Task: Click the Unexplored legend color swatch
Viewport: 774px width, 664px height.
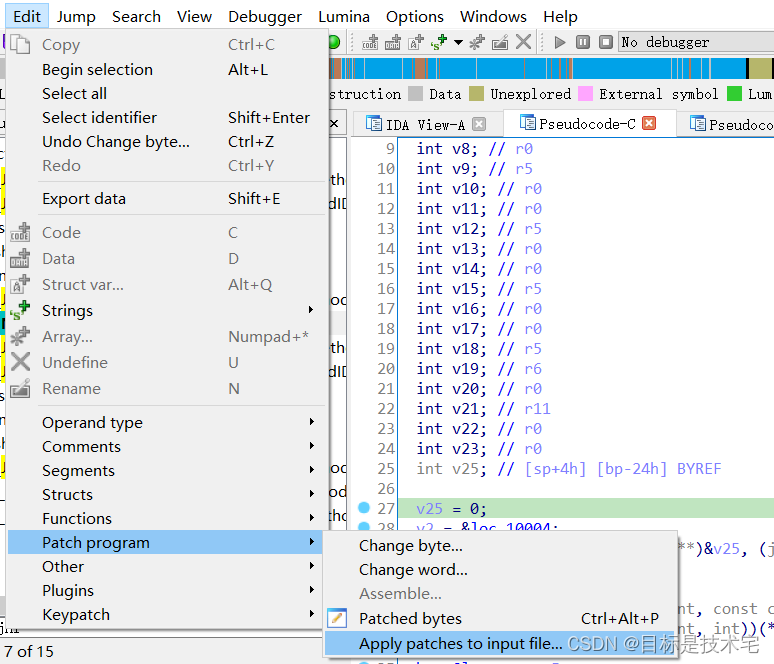Action: 477,94
